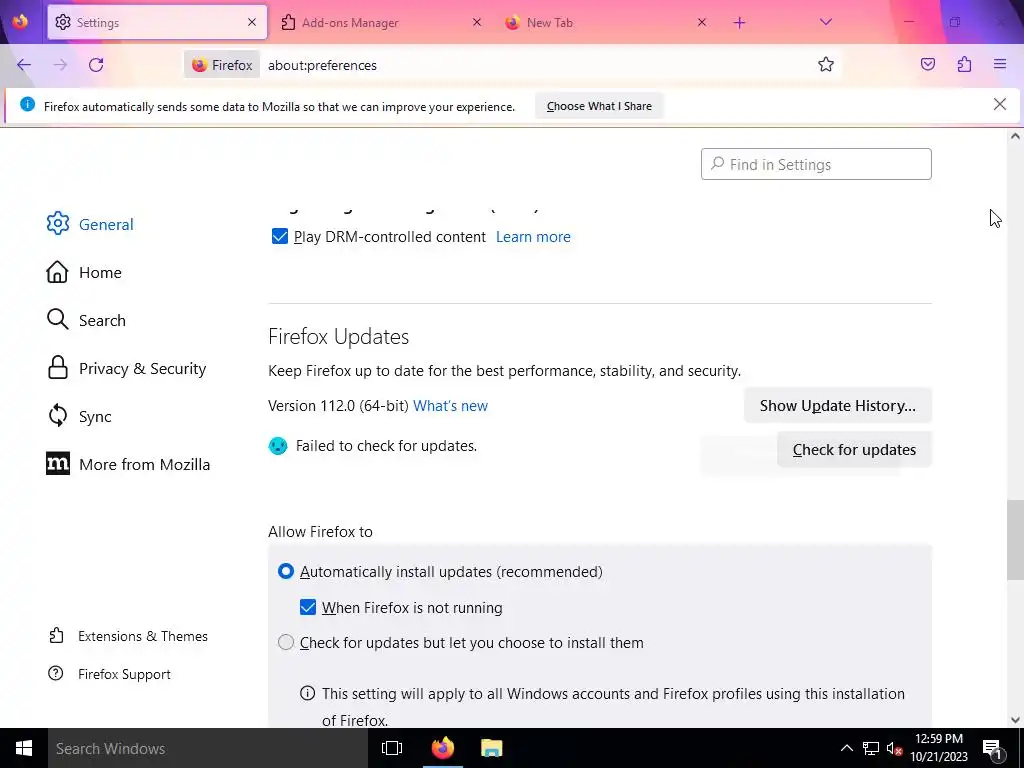Viewport: 1024px width, 768px height.
Task: Close the Add-ons Manager tab
Action: coord(477,22)
